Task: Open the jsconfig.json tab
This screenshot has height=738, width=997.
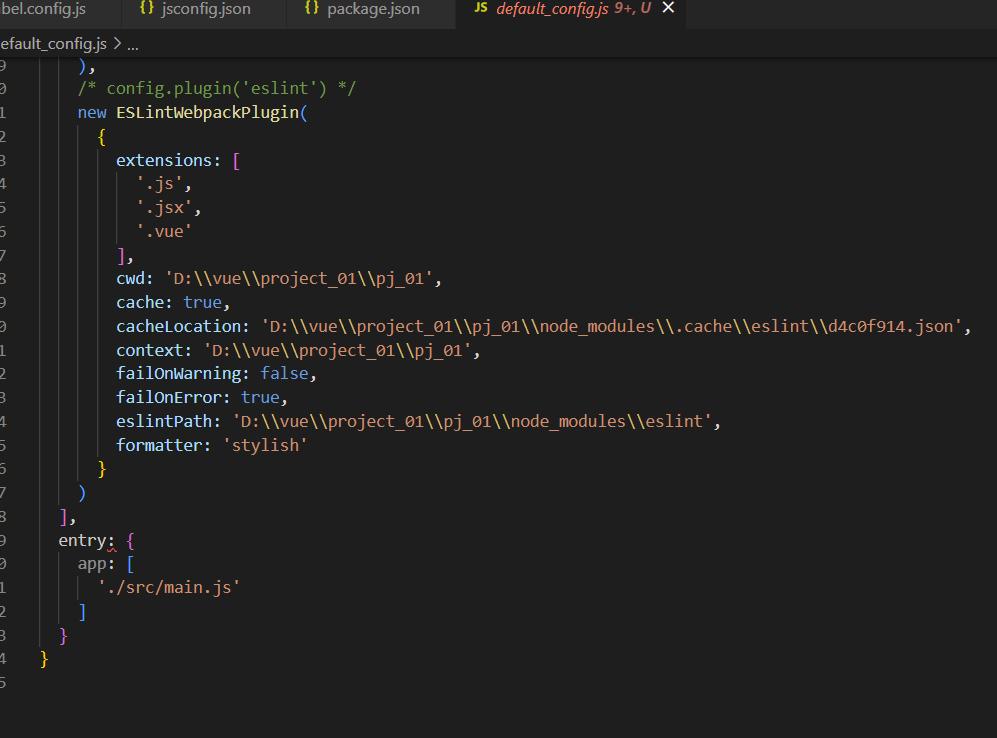Action: click(x=205, y=9)
